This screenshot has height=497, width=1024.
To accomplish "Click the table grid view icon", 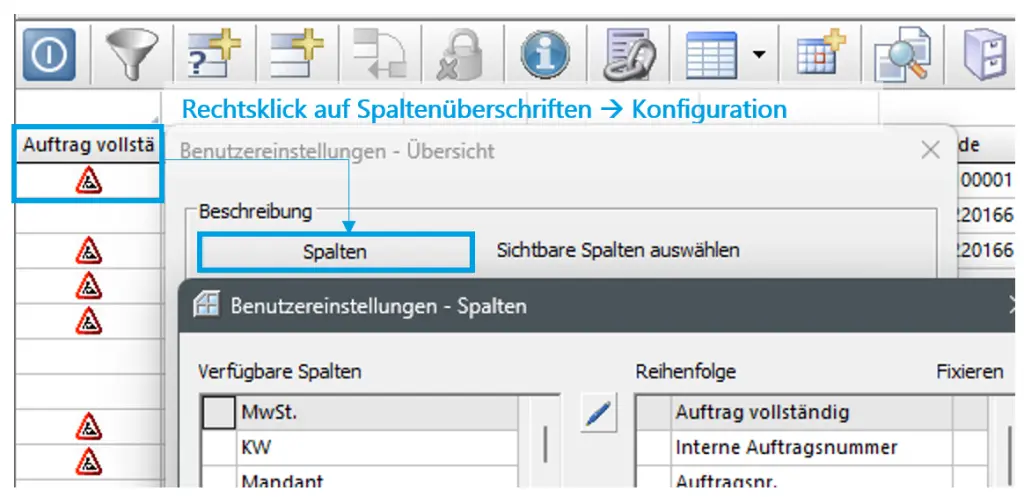I will tap(711, 56).
